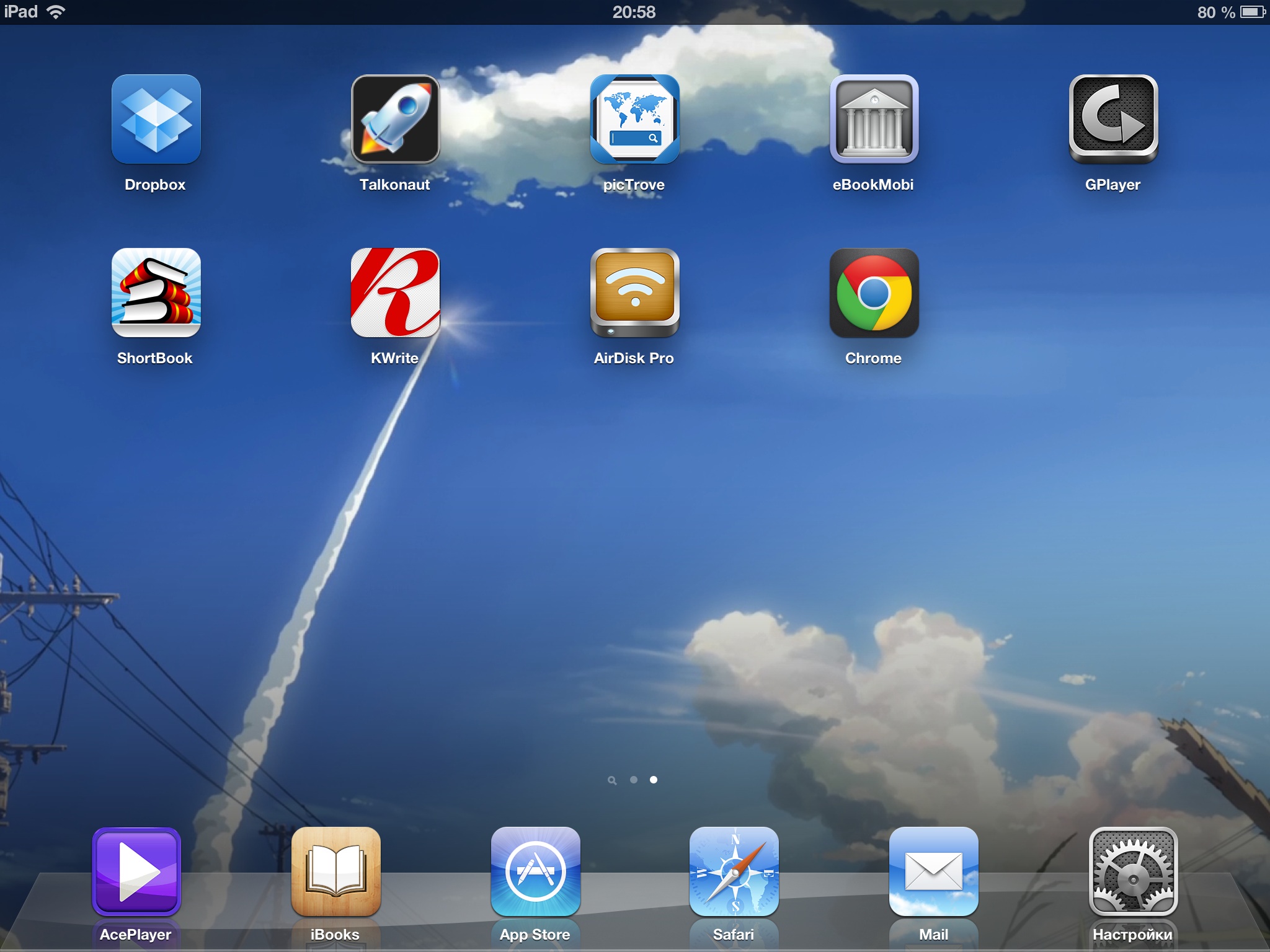Launch the Talkonaut rocket app
1270x952 pixels.
pyautogui.click(x=395, y=119)
